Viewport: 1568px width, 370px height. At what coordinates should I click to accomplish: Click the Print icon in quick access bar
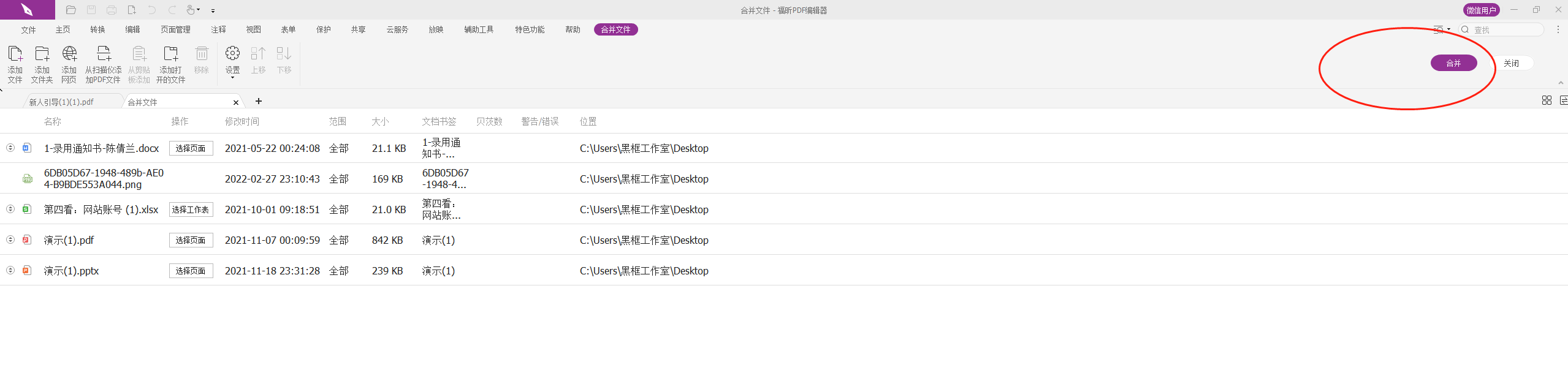pyautogui.click(x=112, y=10)
